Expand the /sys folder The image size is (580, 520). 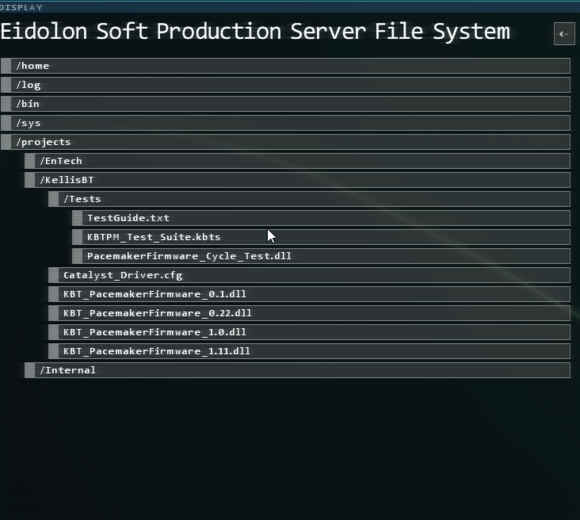(x=286, y=123)
